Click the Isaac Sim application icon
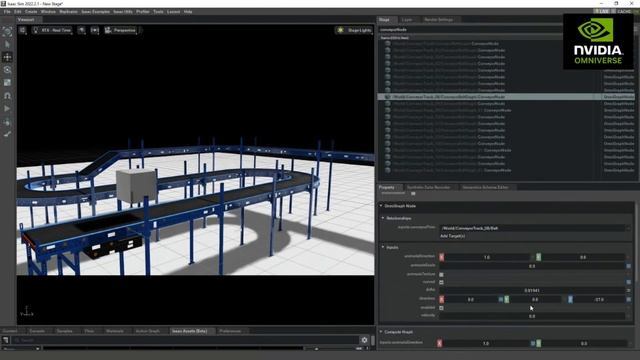Viewport: 640px width, 360px height. coord(3,4)
